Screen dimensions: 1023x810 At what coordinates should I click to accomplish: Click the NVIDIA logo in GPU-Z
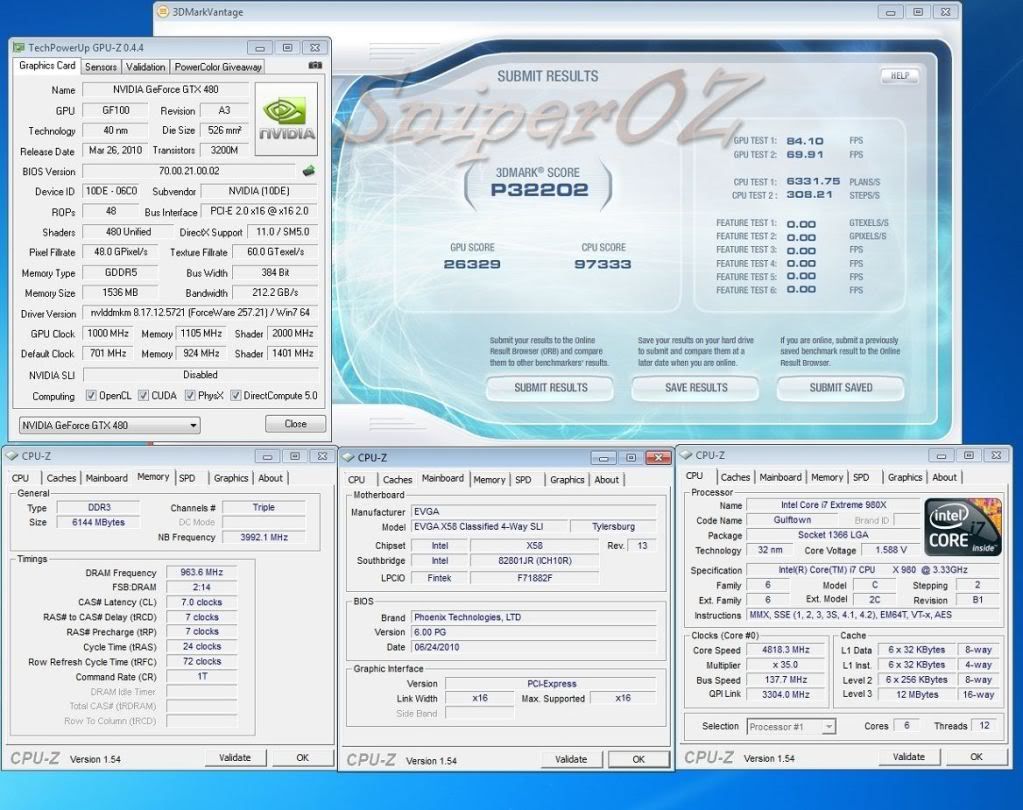tap(286, 118)
